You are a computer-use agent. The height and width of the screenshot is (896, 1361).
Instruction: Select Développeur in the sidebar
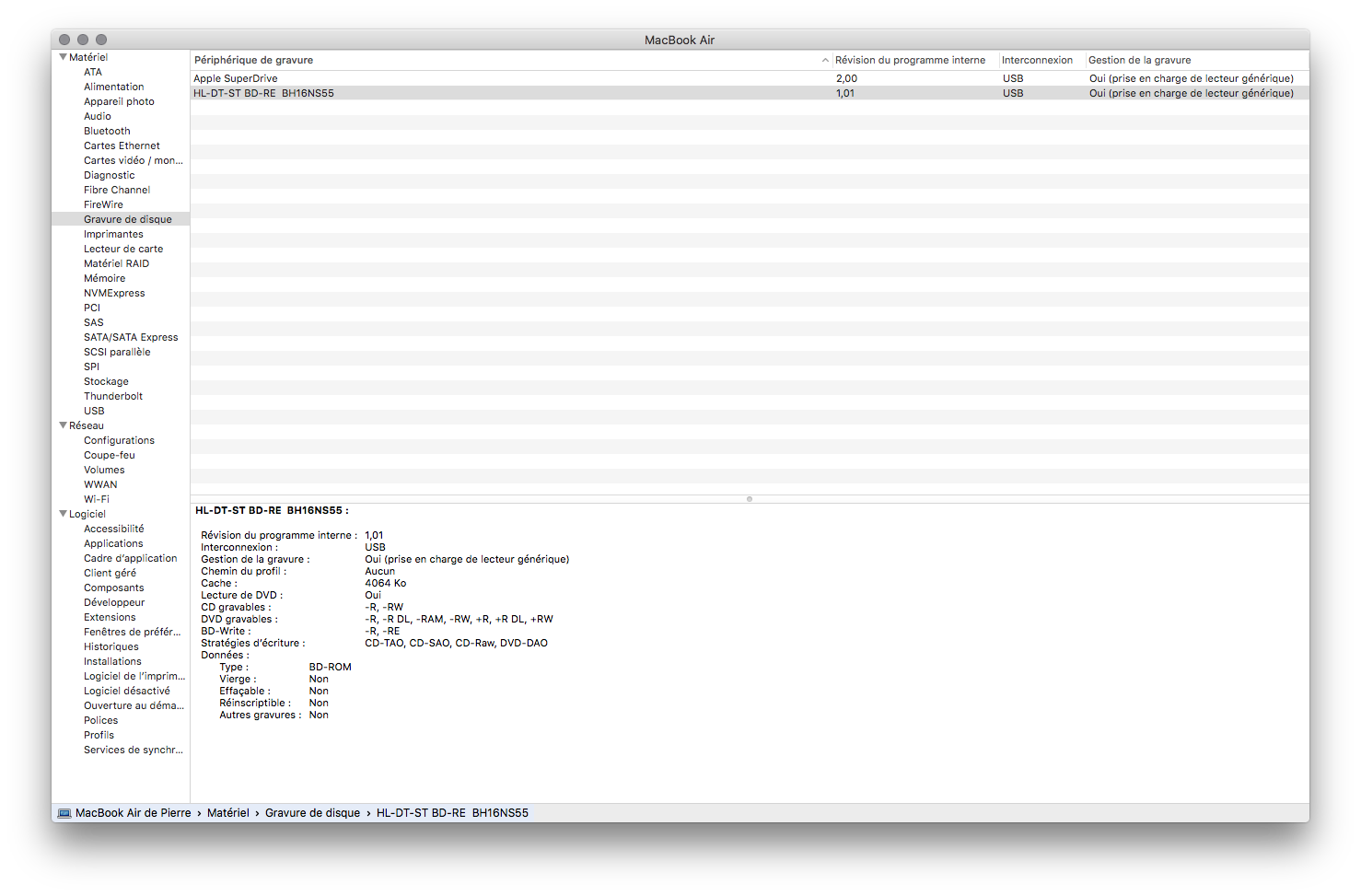click(x=114, y=602)
